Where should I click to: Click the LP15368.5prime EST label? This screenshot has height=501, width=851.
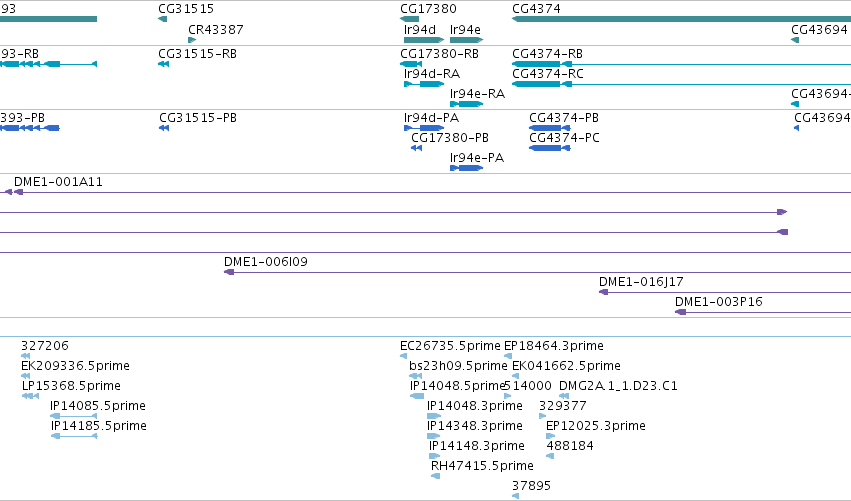71,386
